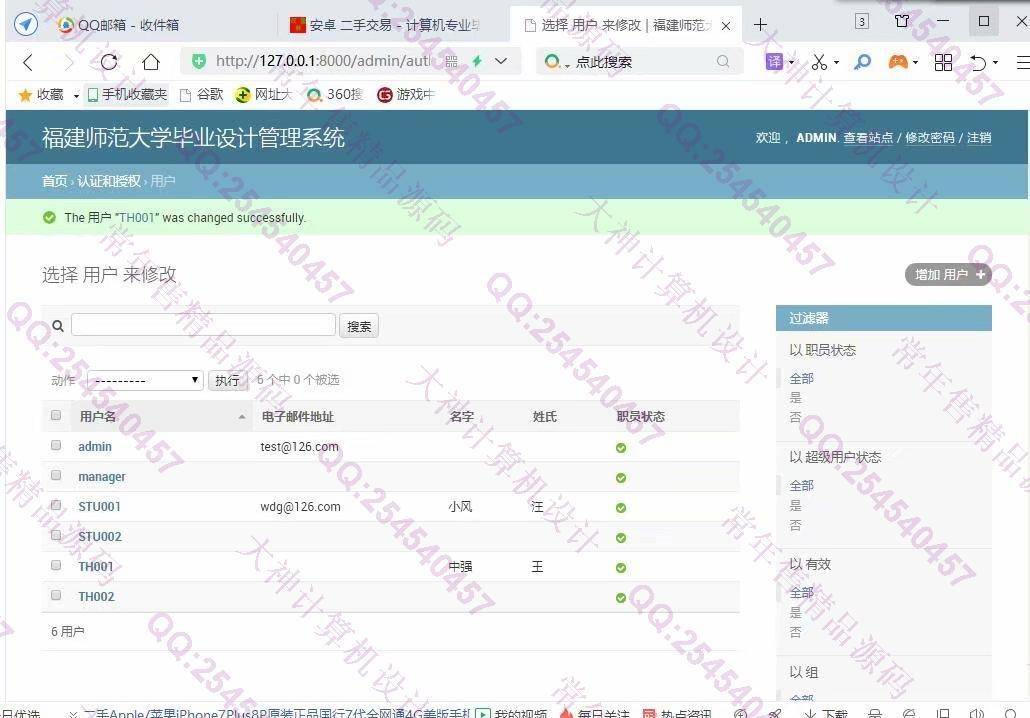
Task: Check the box for user TH001
Action: (x=56, y=565)
